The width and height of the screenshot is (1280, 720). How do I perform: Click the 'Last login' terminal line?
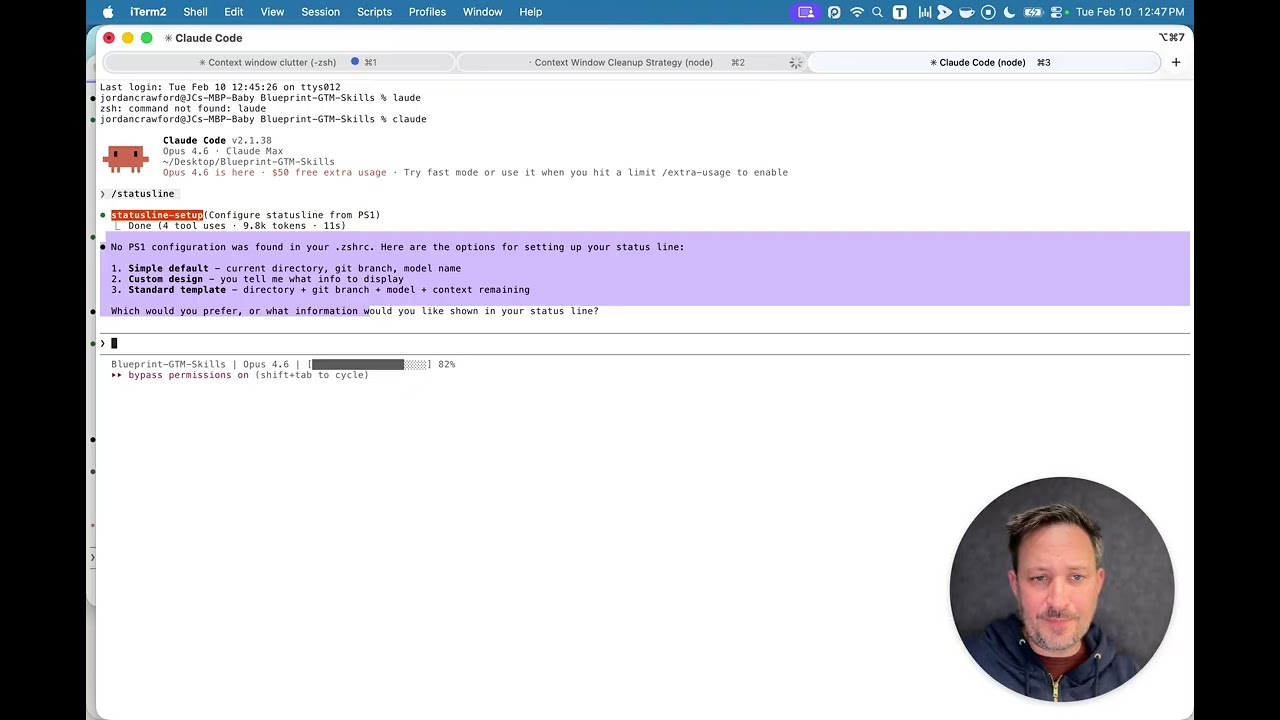click(220, 87)
